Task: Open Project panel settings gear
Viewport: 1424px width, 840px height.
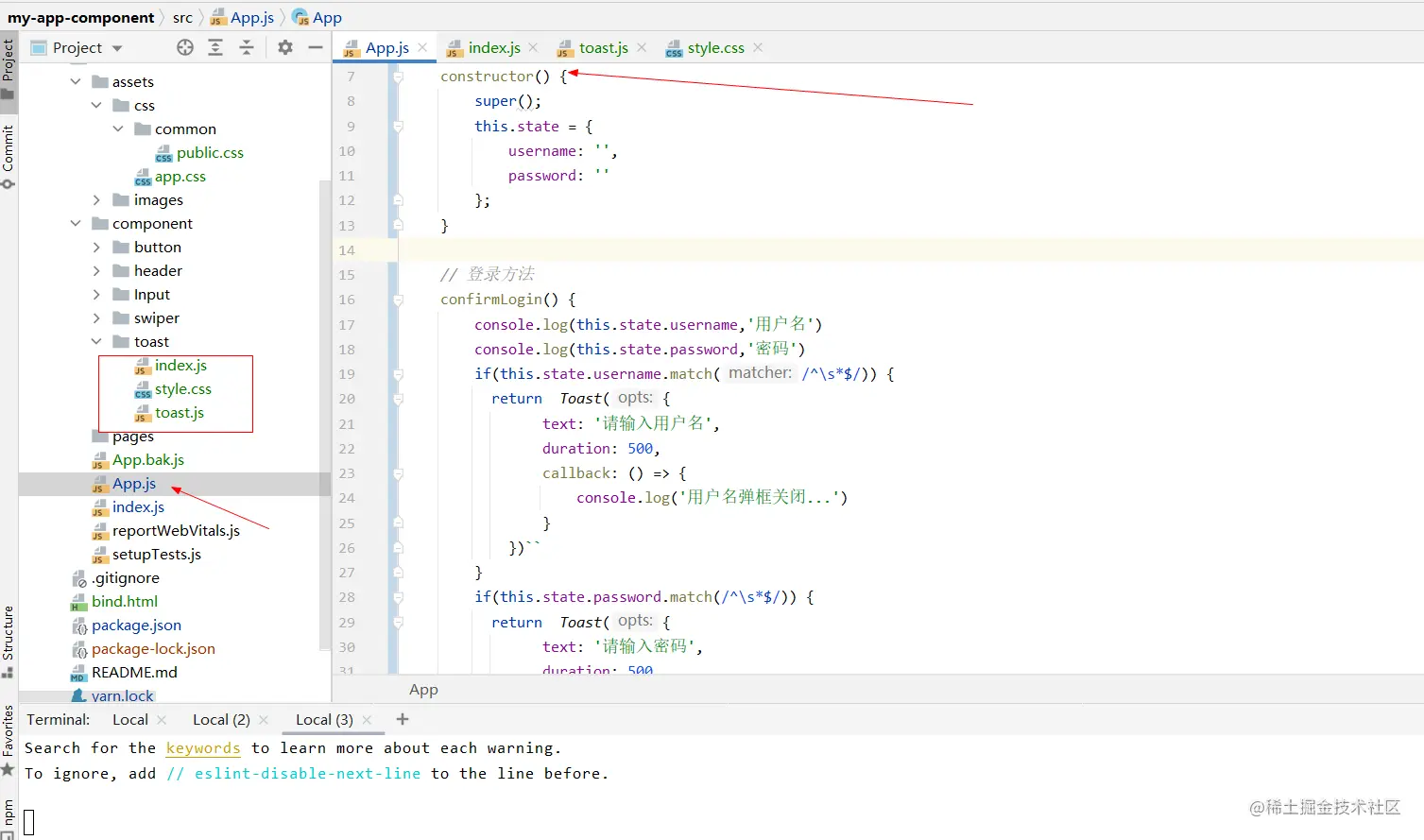Action: tap(285, 47)
